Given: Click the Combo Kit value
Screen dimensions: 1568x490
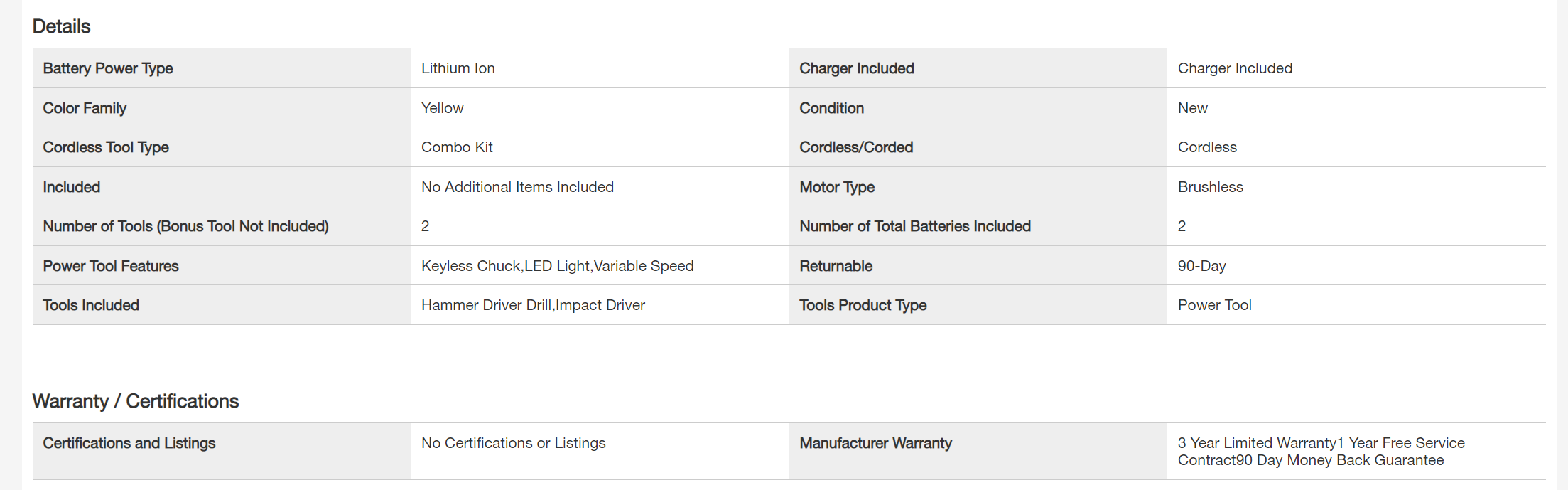Looking at the screenshot, I should (x=457, y=147).
